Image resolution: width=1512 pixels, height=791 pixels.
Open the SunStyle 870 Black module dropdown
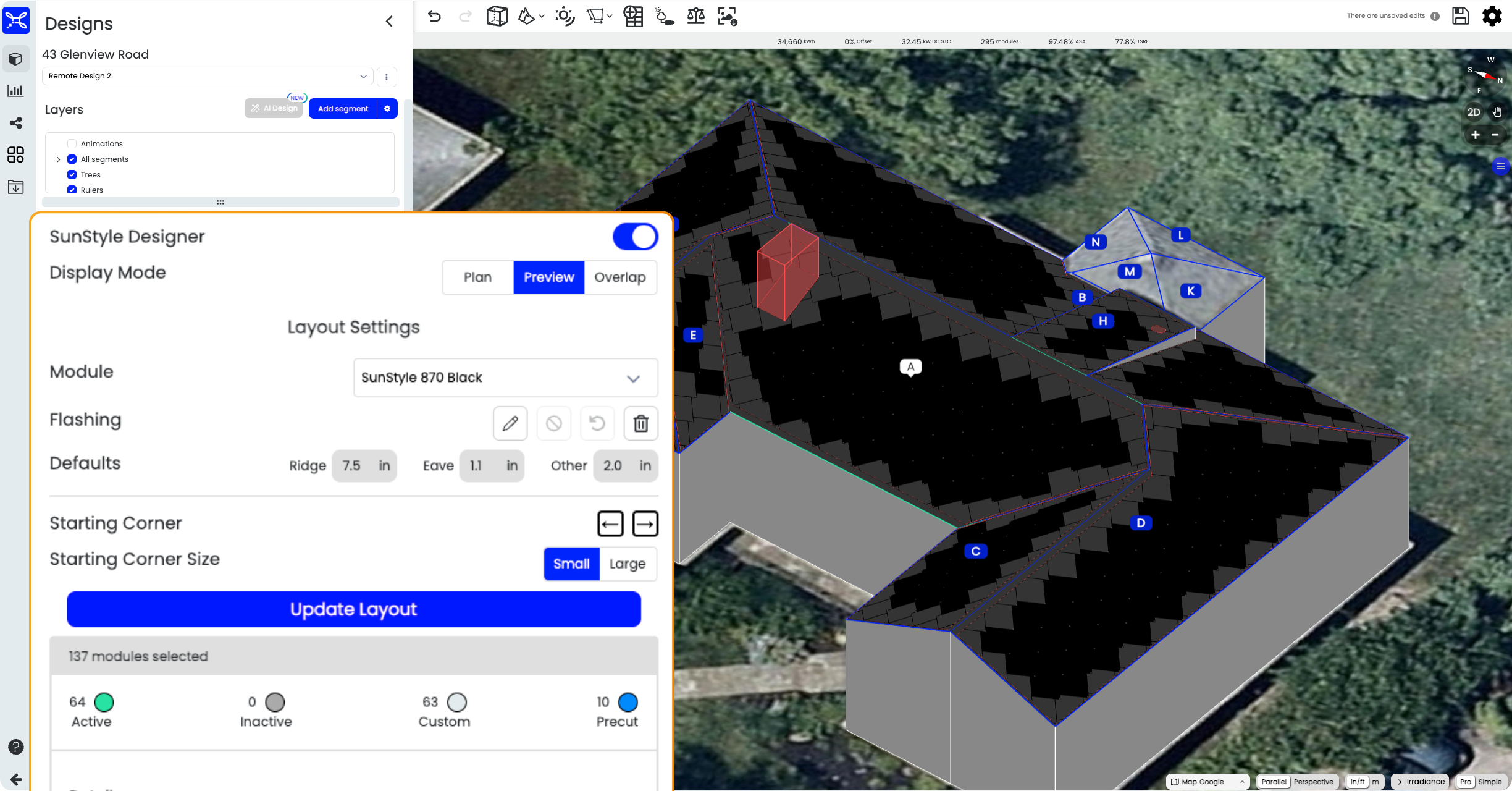point(505,378)
